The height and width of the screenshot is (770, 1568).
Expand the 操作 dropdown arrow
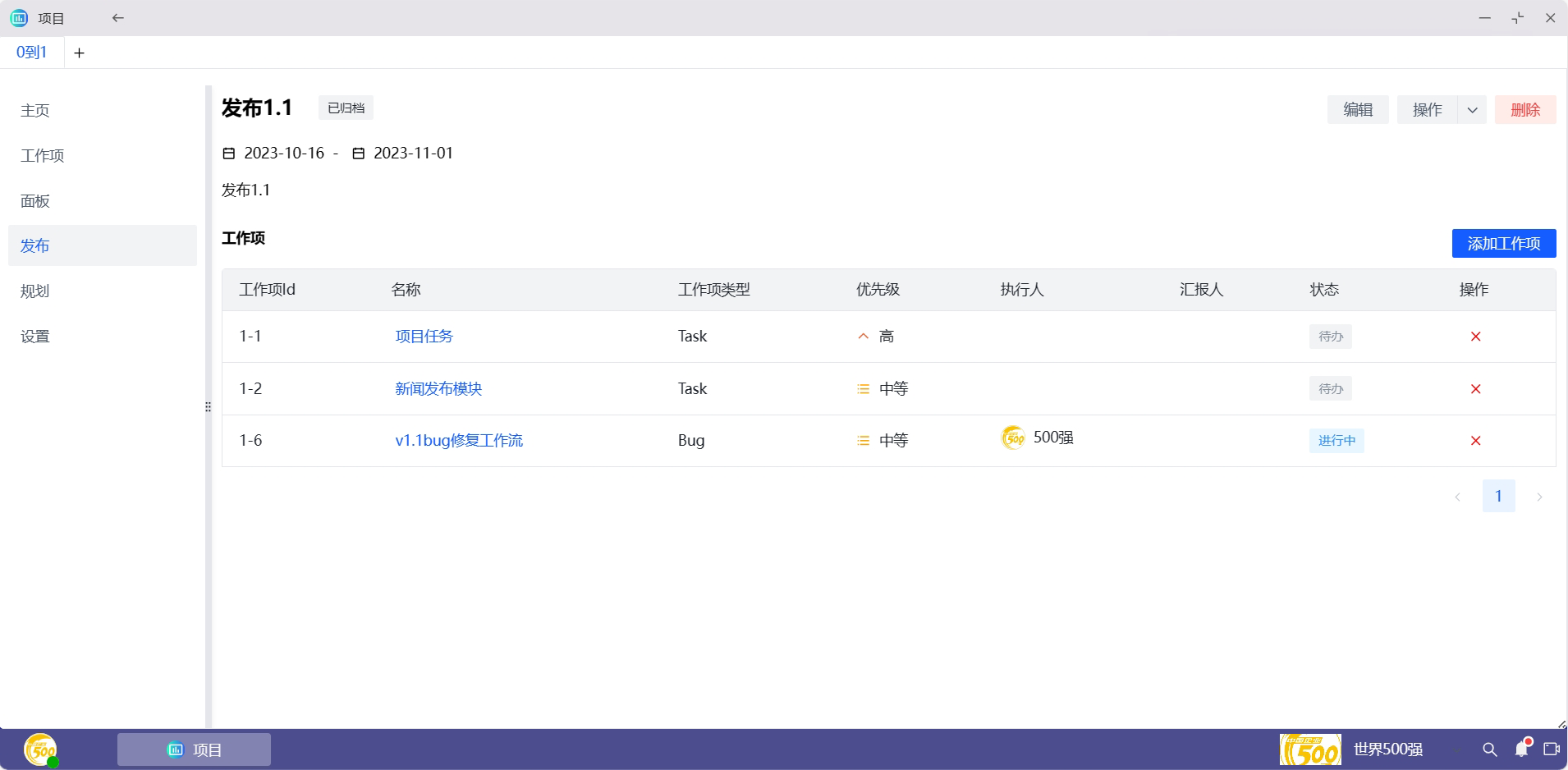1472,110
